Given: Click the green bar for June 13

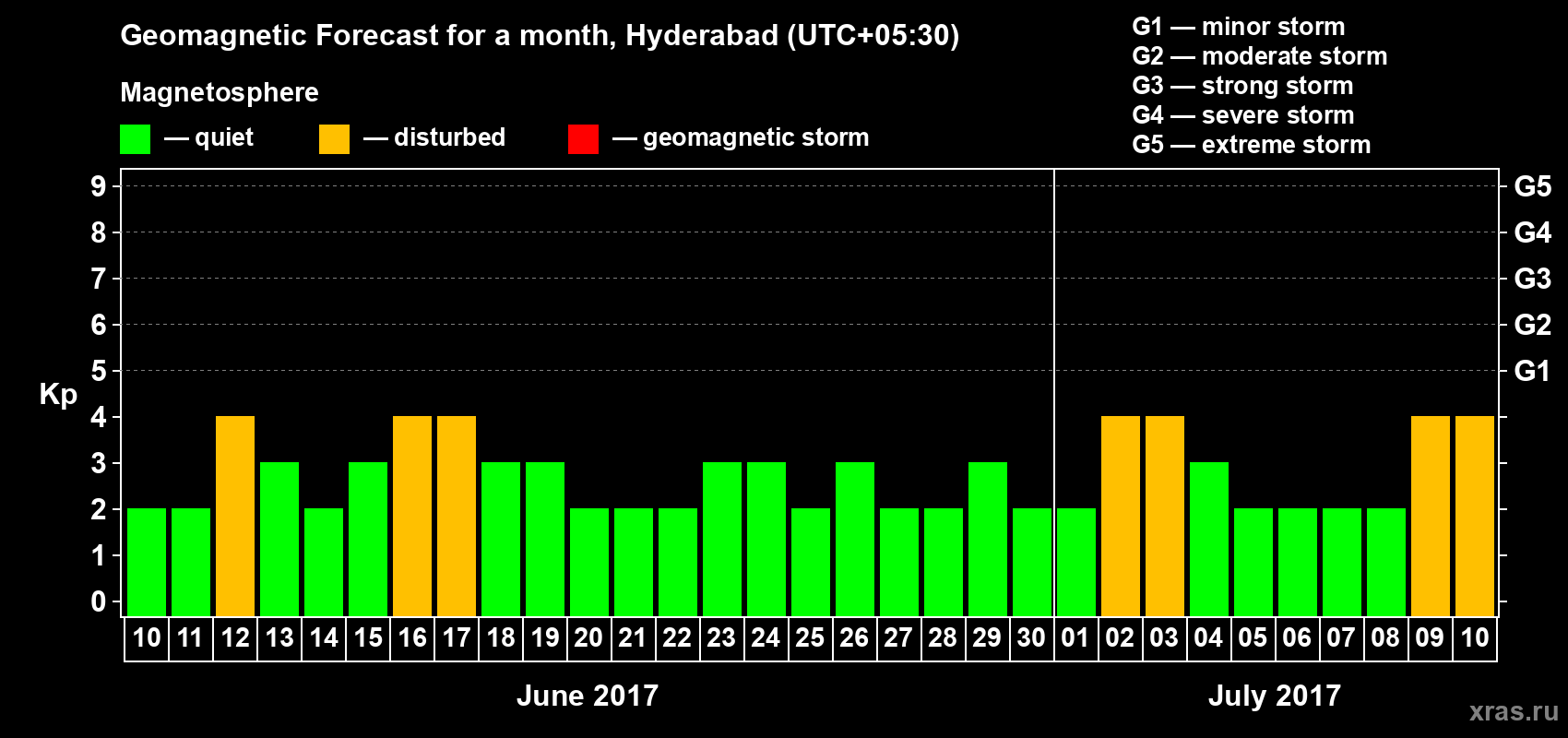Looking at the screenshot, I should pyautogui.click(x=279, y=540).
